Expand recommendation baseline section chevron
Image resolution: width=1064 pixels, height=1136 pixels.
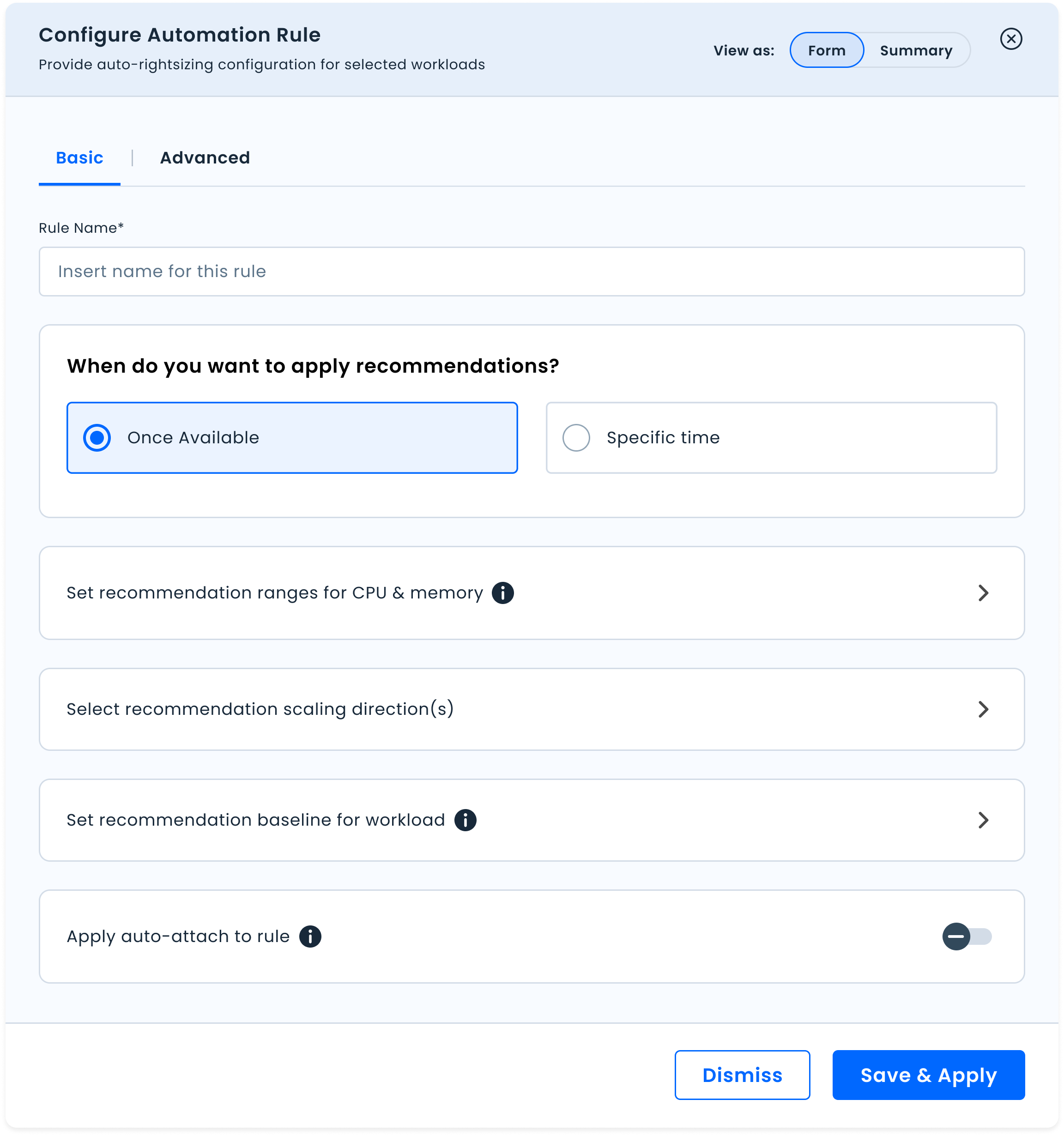pos(983,820)
